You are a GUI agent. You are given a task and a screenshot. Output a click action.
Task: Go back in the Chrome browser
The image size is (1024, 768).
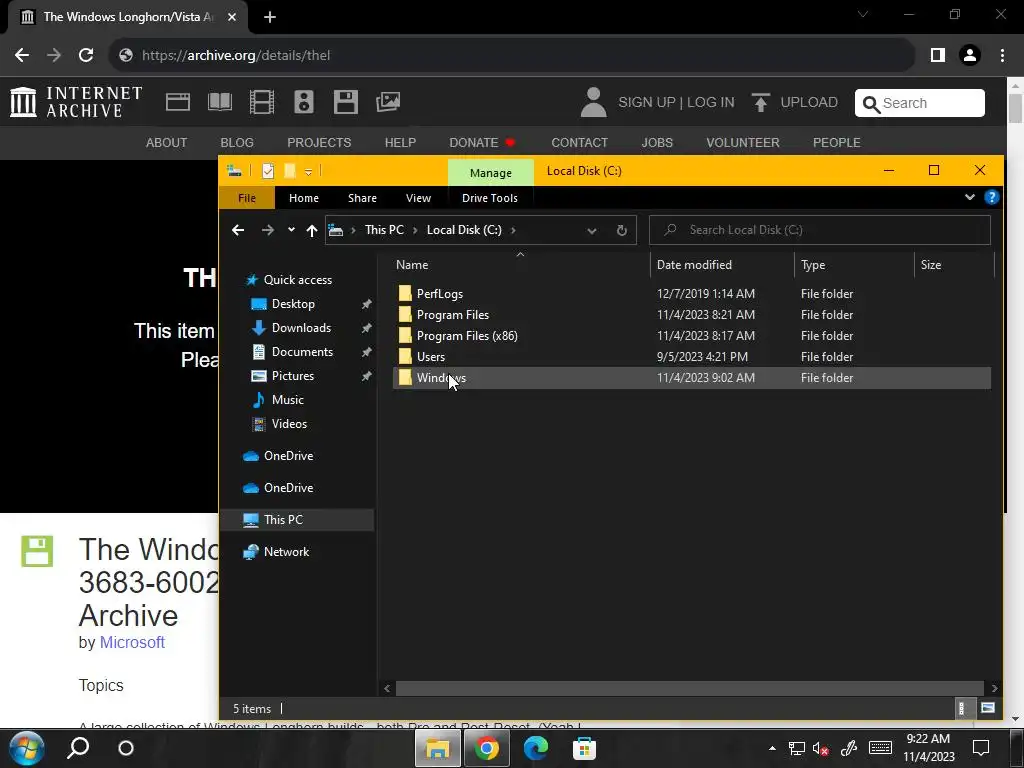pos(22,56)
